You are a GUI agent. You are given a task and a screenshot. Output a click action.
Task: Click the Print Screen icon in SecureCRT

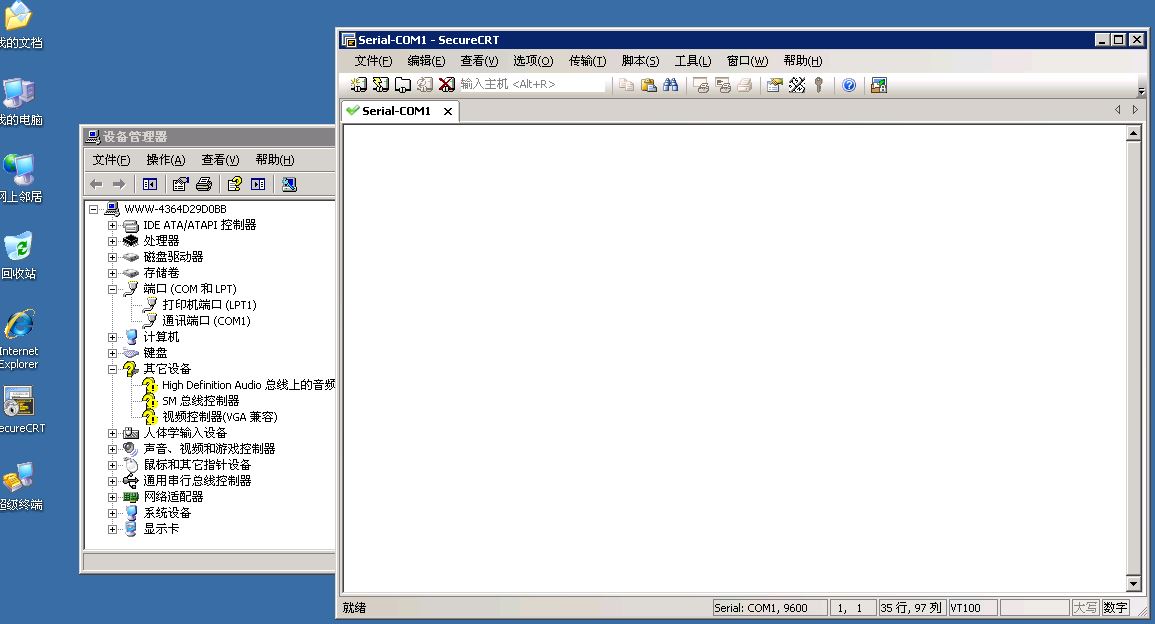point(701,85)
